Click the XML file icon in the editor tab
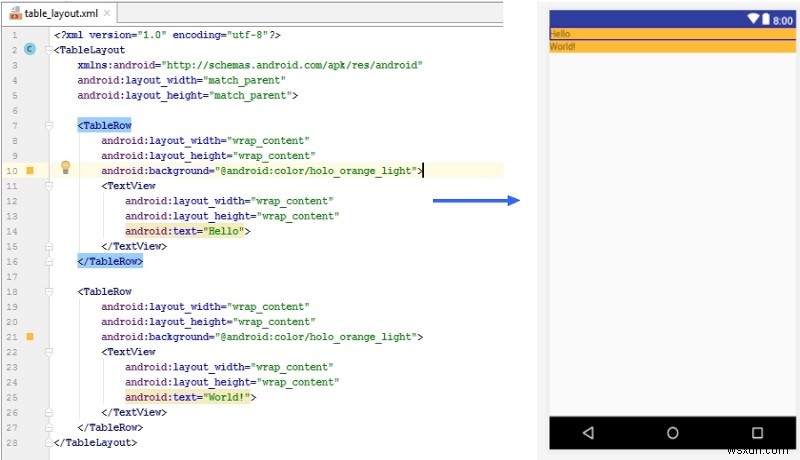 [x=14, y=13]
